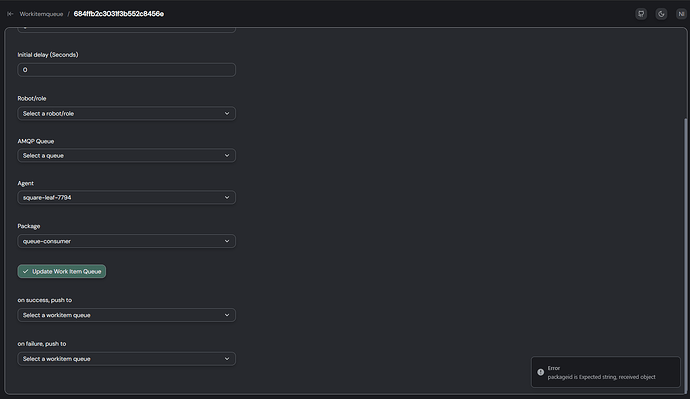Click the partially visible field at top
Viewport: 690px width, 399px height.
[127, 29]
